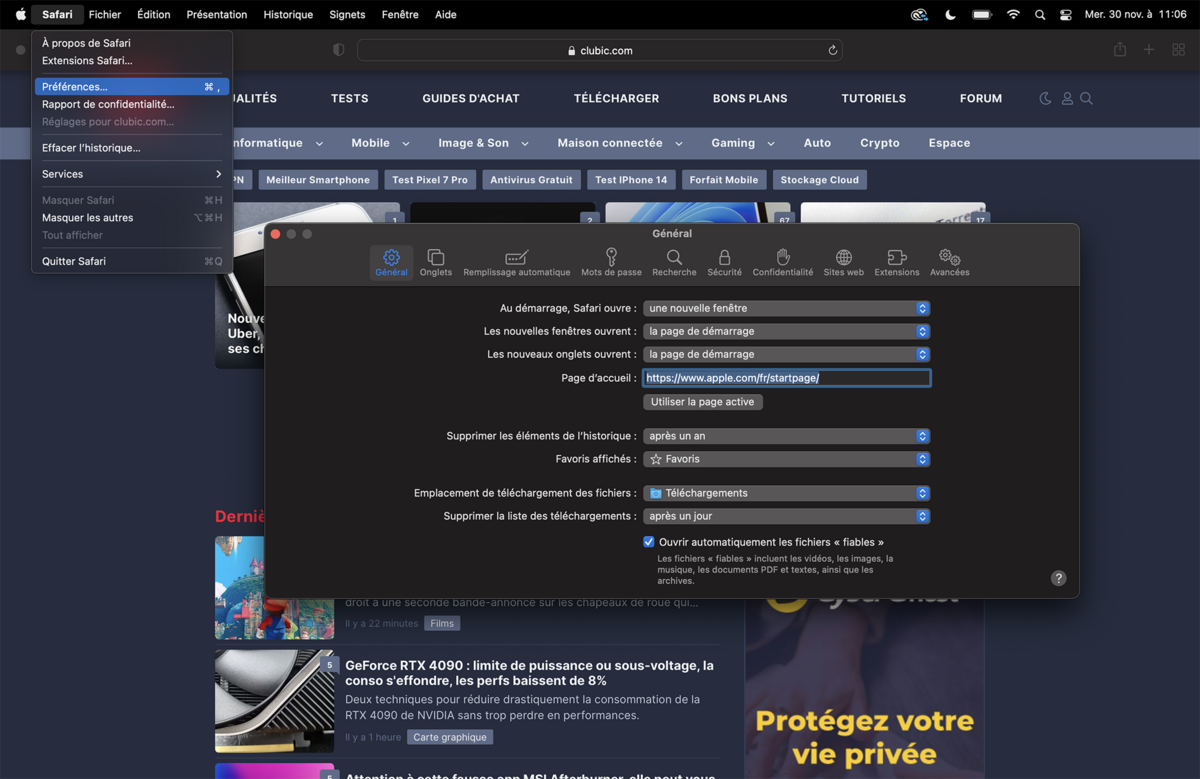1200x779 pixels.
Task: Open the Au démarrage Safari ouvre dropdown
Action: coord(787,308)
